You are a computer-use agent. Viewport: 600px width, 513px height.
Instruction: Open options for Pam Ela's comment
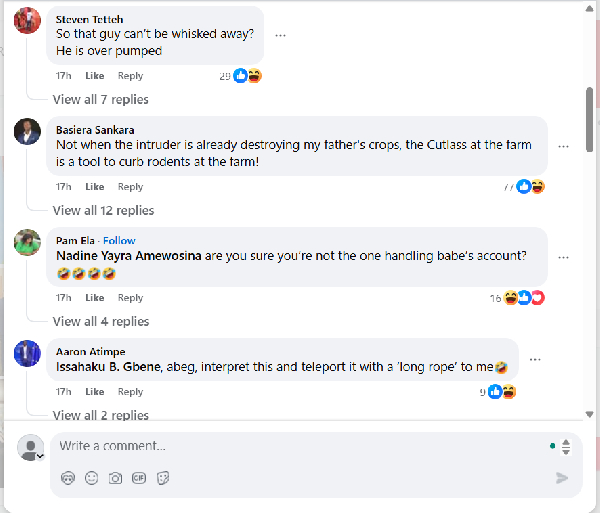[563, 257]
